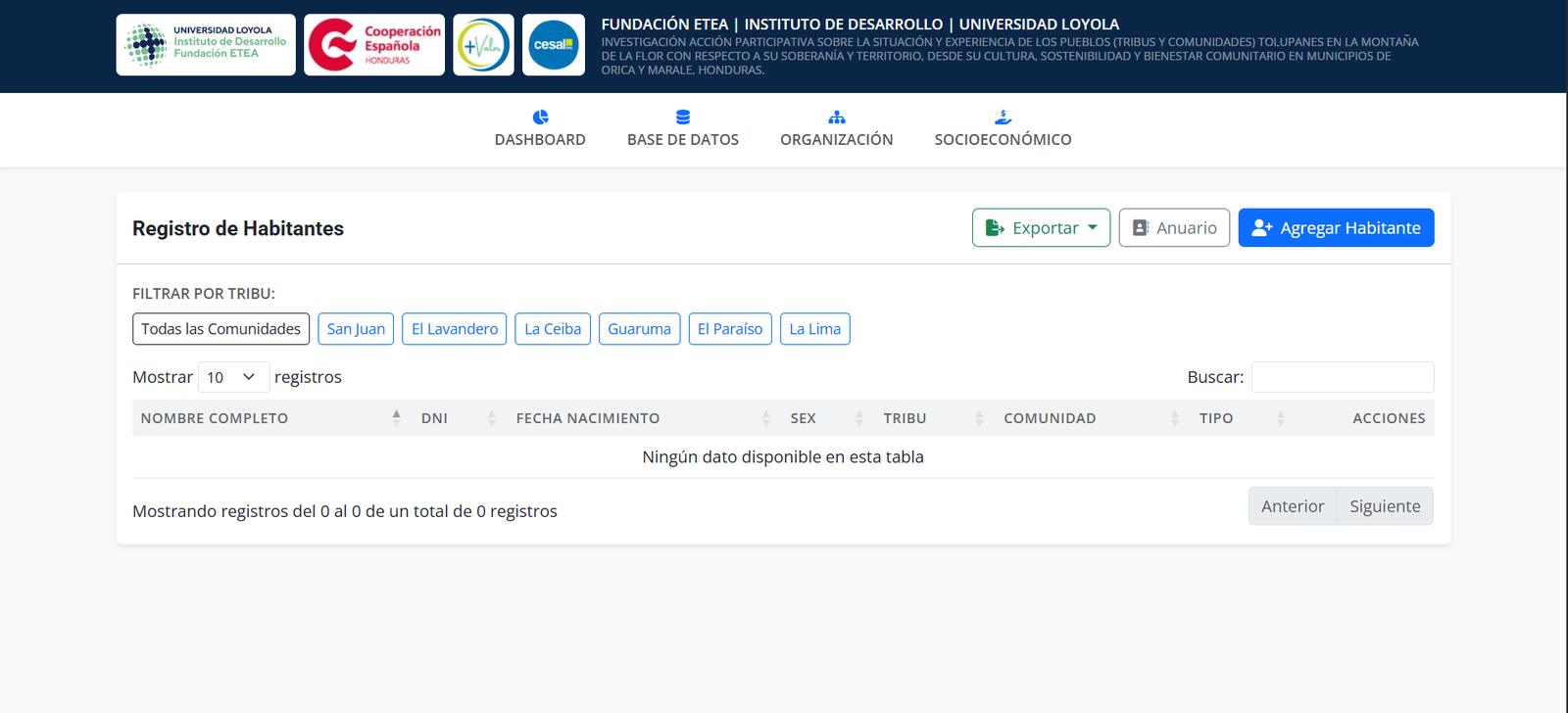Click the export file icon in Exportar
Image resolution: width=1568 pixels, height=713 pixels.
coord(995,228)
